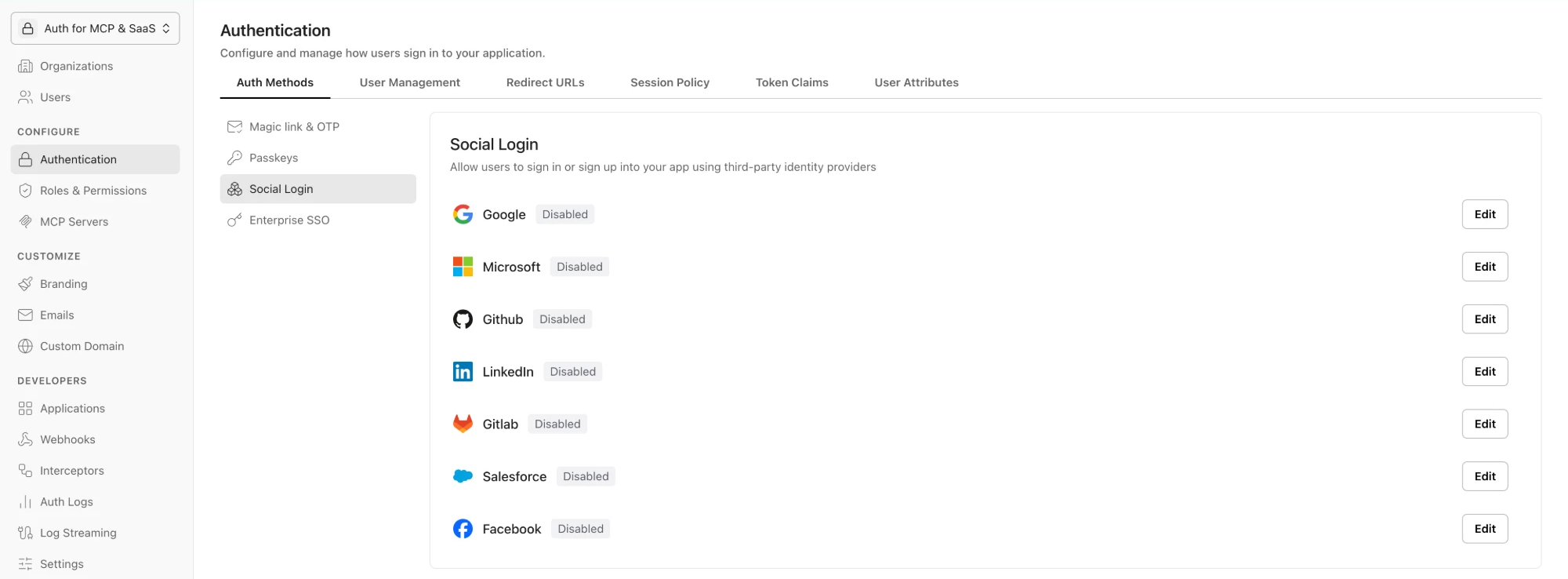Click the LinkedIn logo icon
The image size is (1568, 579).
click(463, 372)
